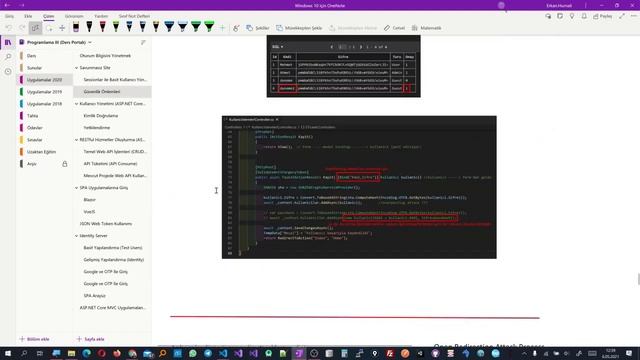Select the red pen

pyautogui.click(x=102, y=27)
